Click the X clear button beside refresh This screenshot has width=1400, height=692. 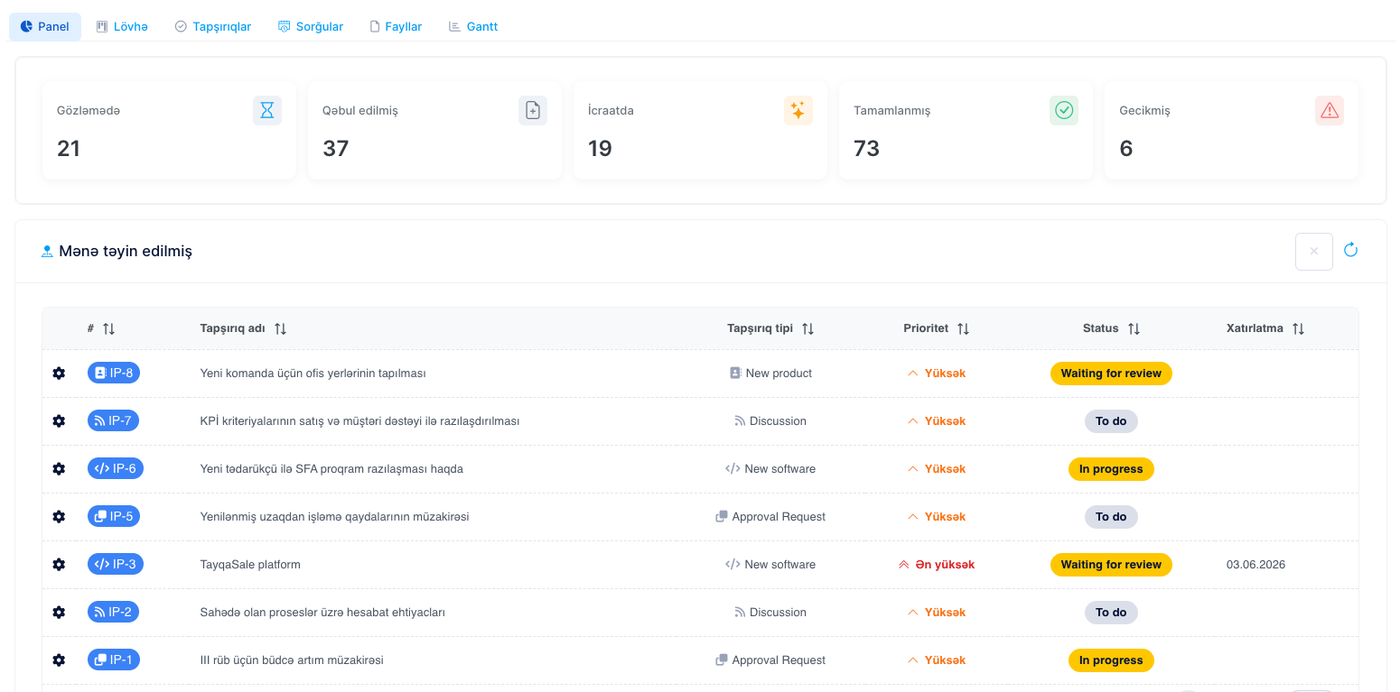(x=1314, y=251)
